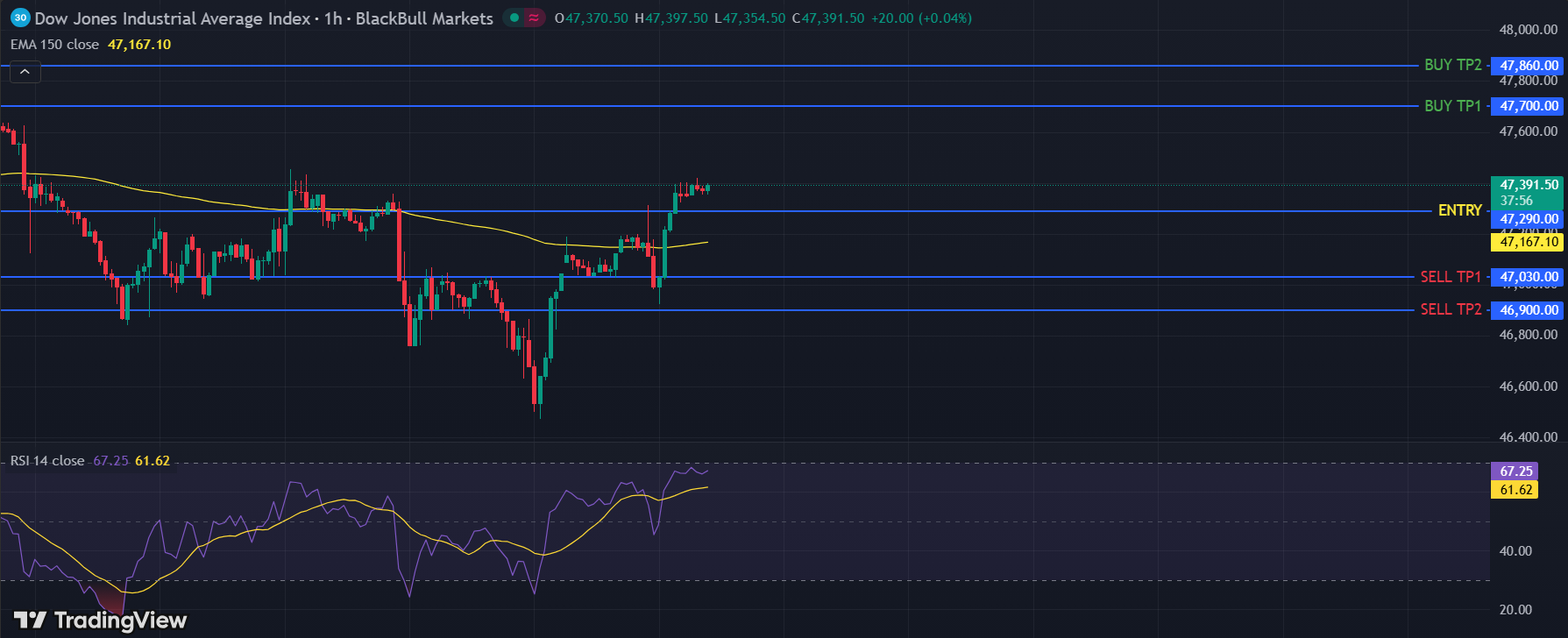Click the green current price 47,391.50 tag
The image size is (1568, 638).
point(1529,185)
